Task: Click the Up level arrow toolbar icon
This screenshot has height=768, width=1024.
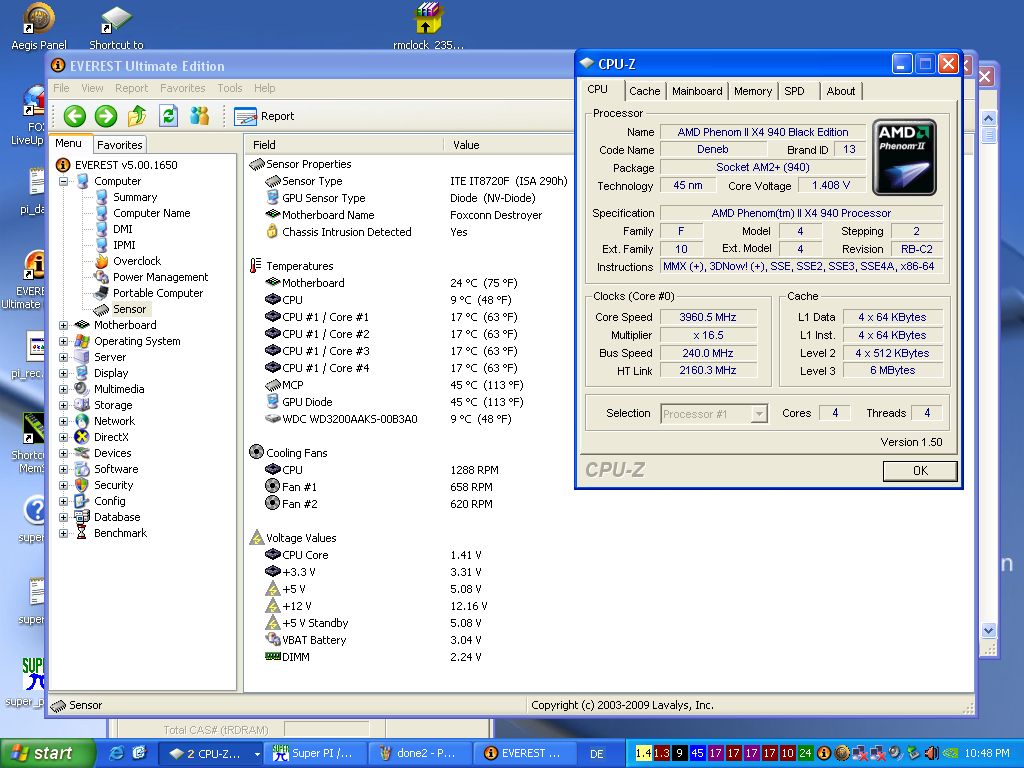Action: pyautogui.click(x=137, y=116)
